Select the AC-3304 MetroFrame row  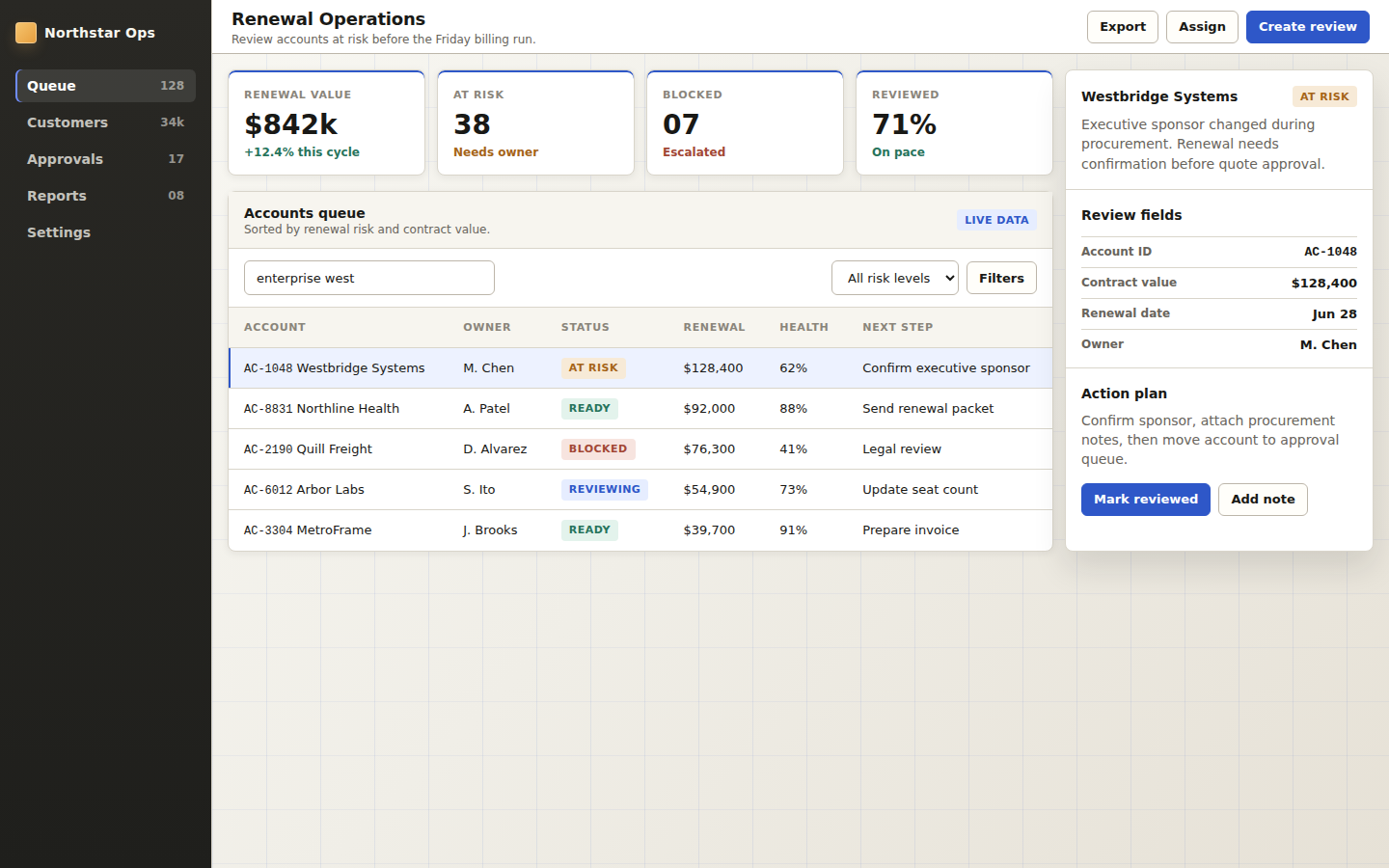point(640,530)
